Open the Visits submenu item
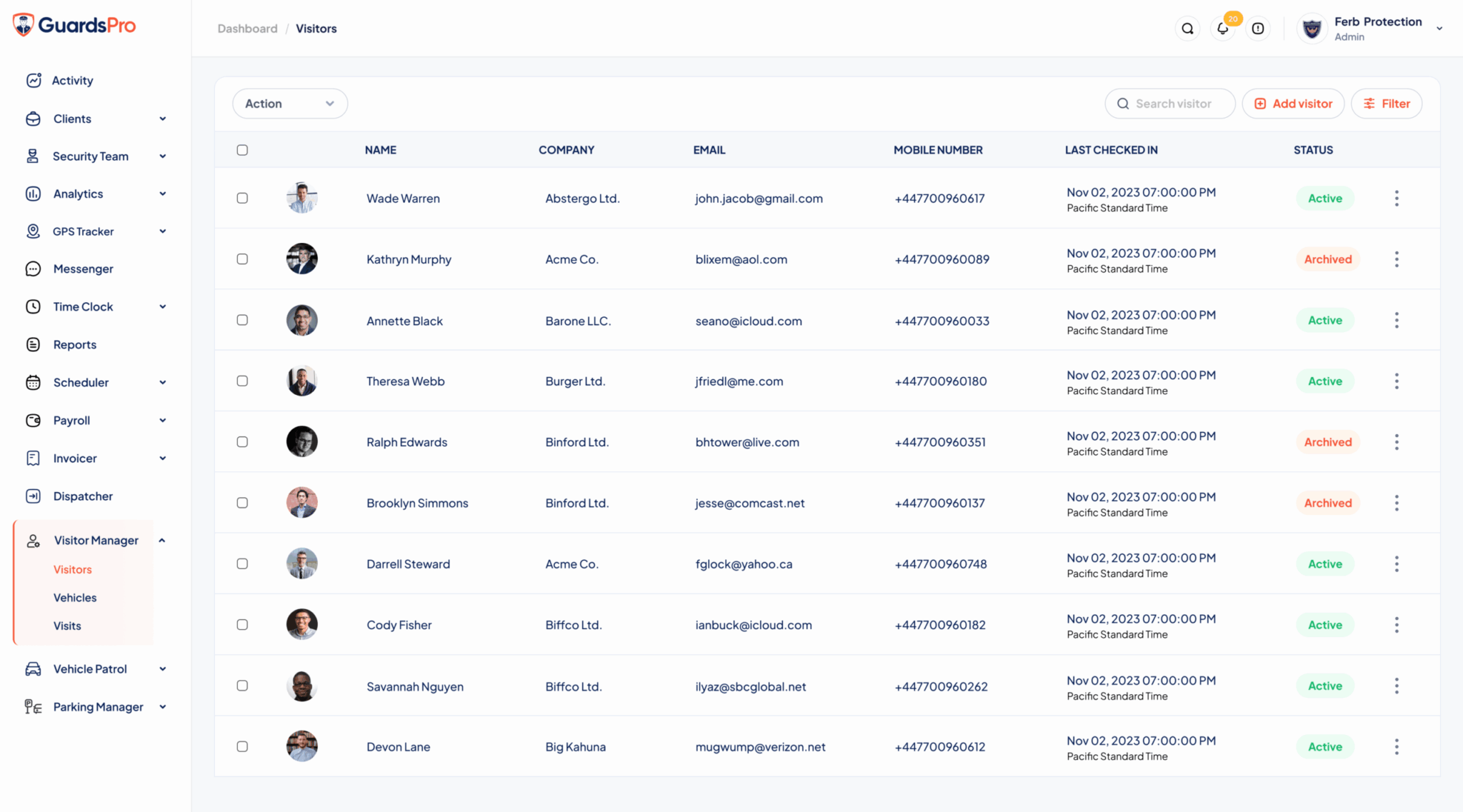This screenshot has width=1463, height=812. (67, 626)
